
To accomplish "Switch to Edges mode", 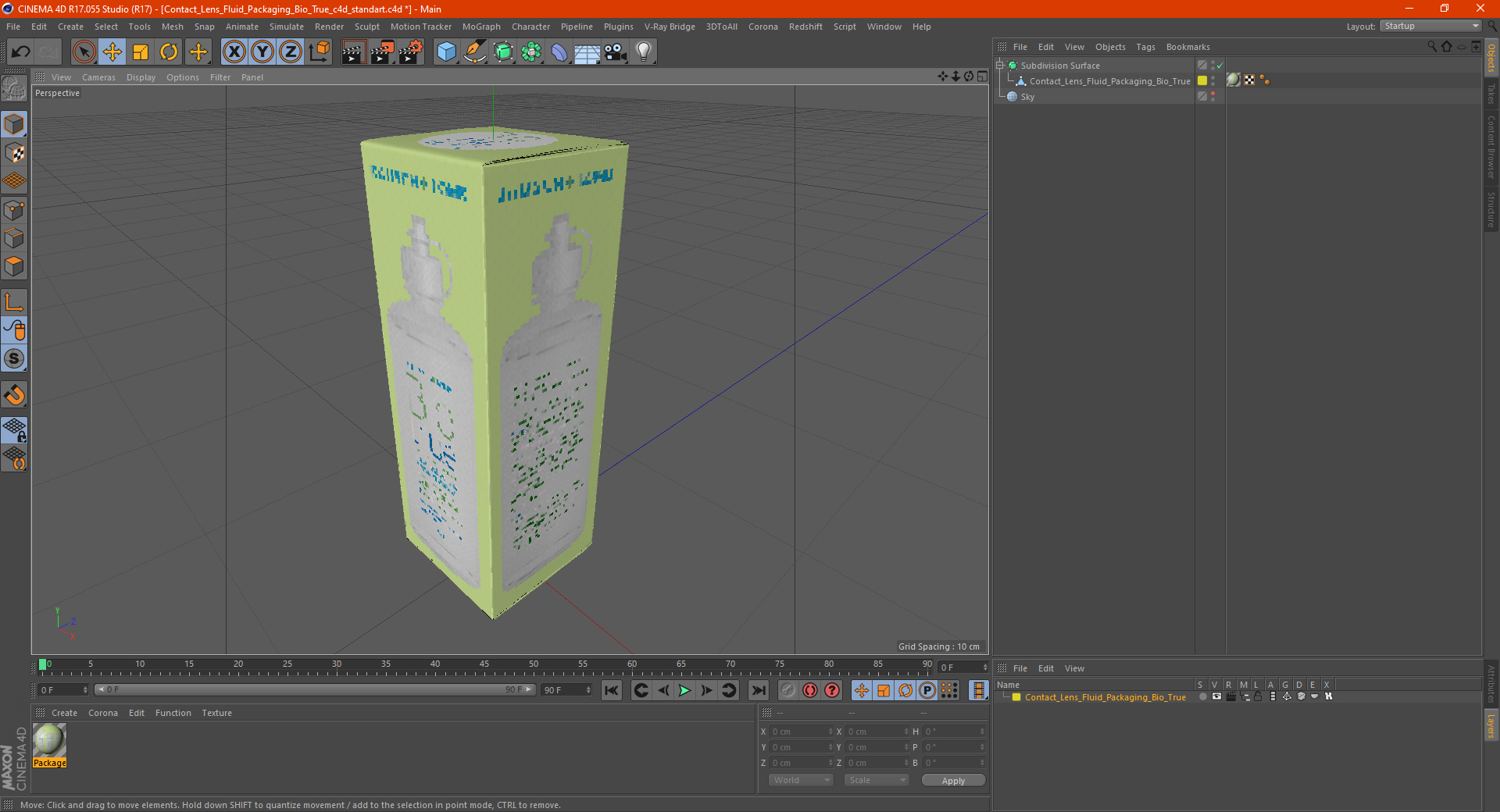I will point(15,238).
